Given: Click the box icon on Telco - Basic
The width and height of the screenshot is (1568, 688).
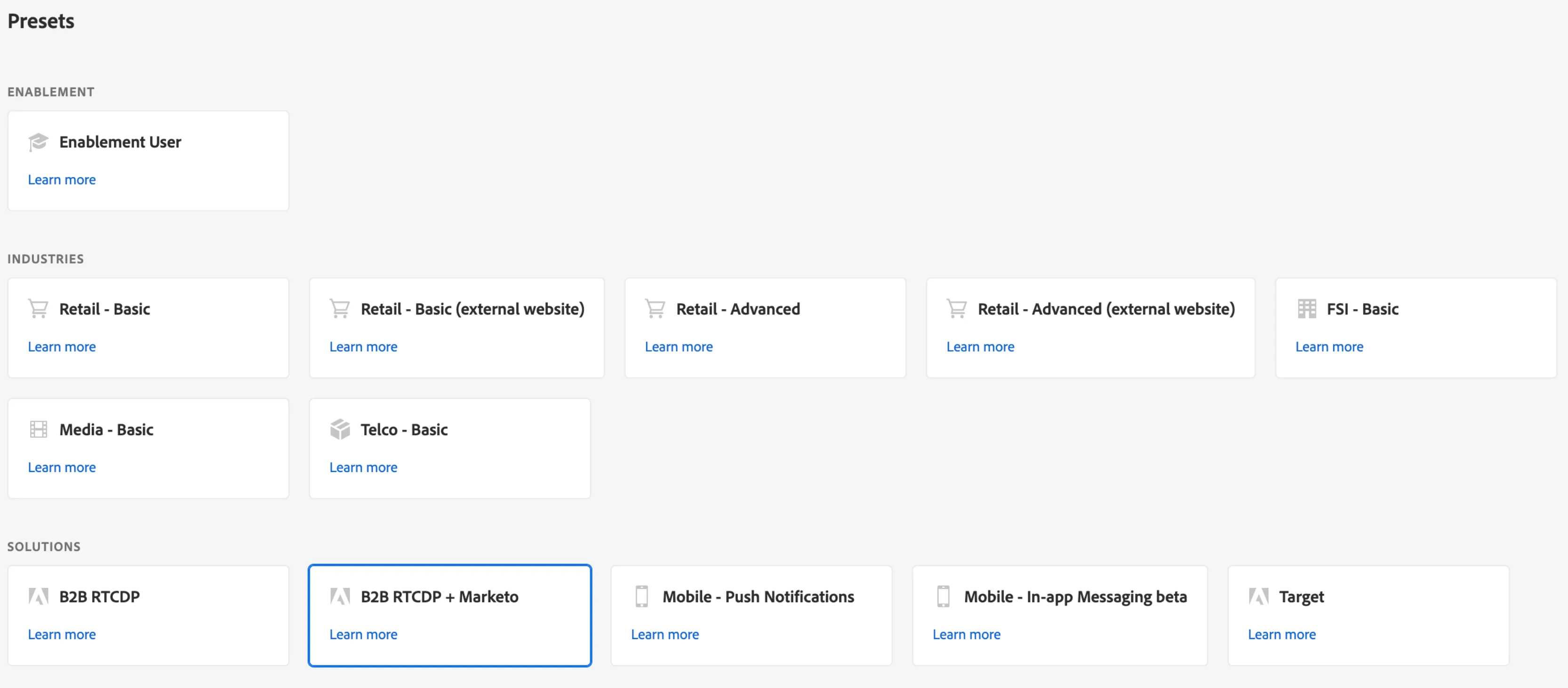Looking at the screenshot, I should (340, 429).
